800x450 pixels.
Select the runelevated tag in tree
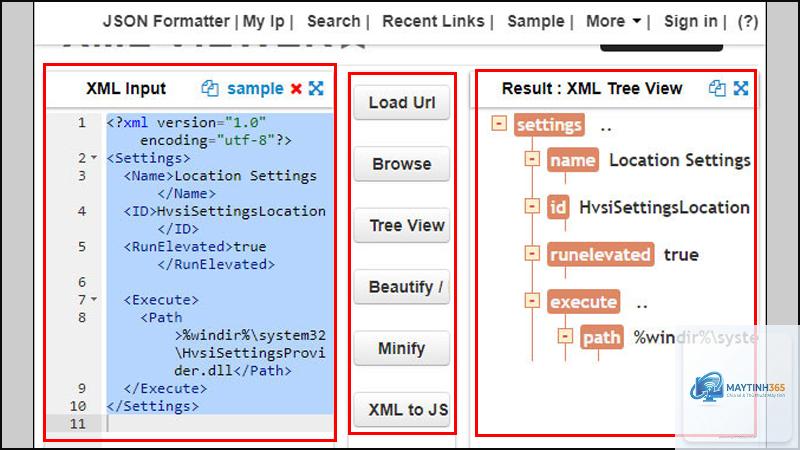click(x=600, y=255)
